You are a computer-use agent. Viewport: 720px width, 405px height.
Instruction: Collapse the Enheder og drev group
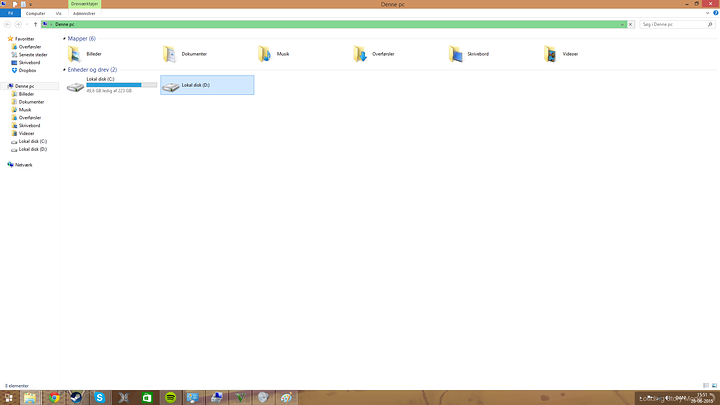pyautogui.click(x=64, y=70)
